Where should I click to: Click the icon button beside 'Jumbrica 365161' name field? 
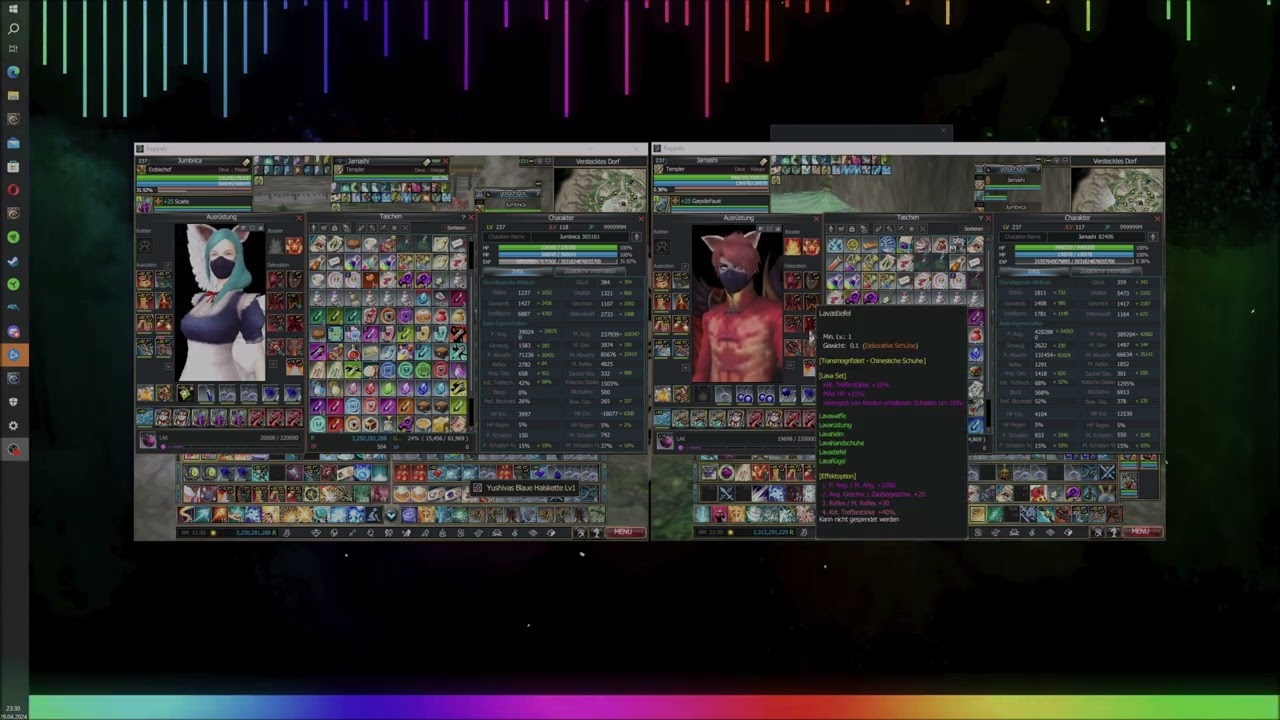(x=636, y=237)
